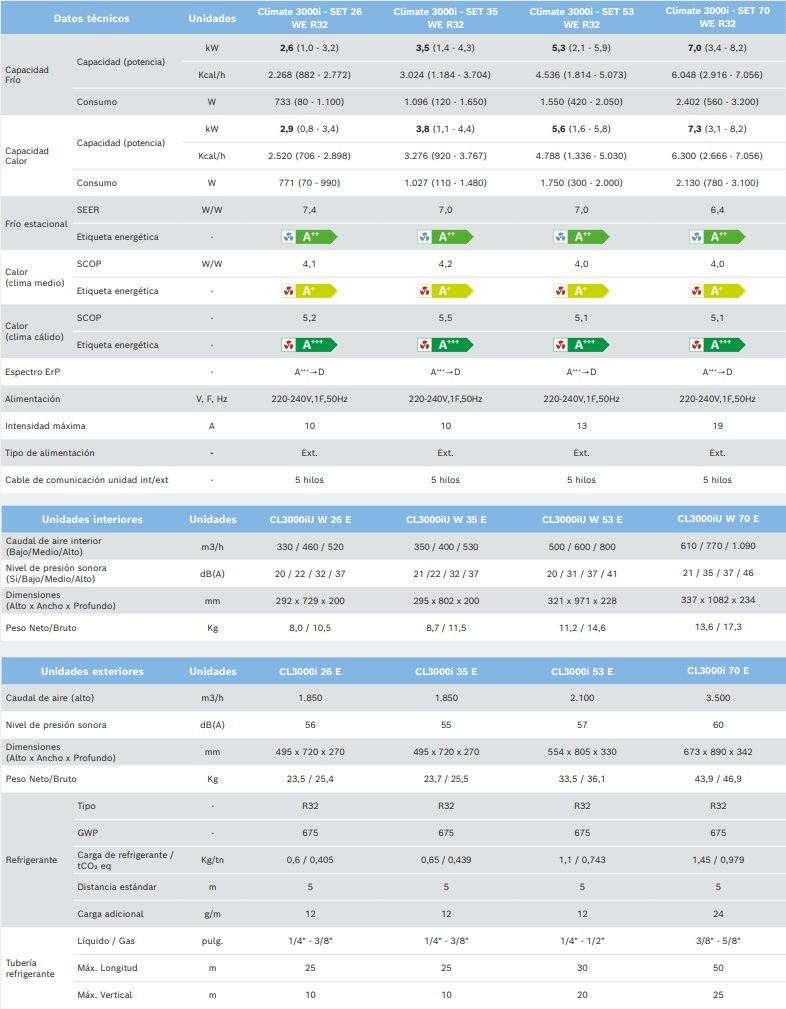
Task: Select the 'CL3000i 53 E' header
Action: pos(582,671)
